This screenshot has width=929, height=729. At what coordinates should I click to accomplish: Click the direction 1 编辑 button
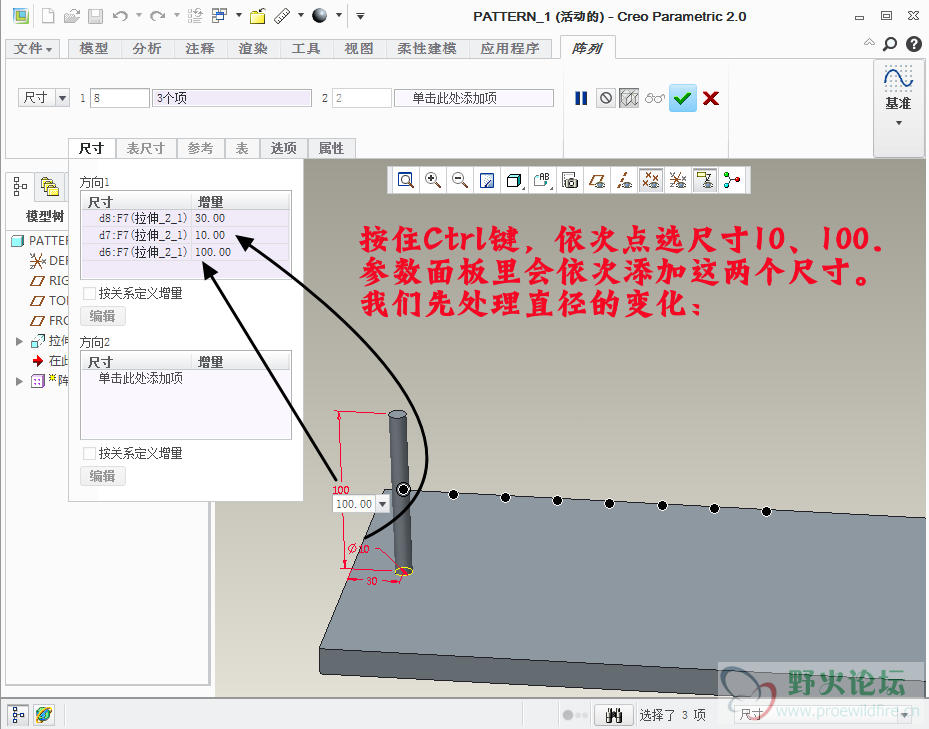[102, 316]
